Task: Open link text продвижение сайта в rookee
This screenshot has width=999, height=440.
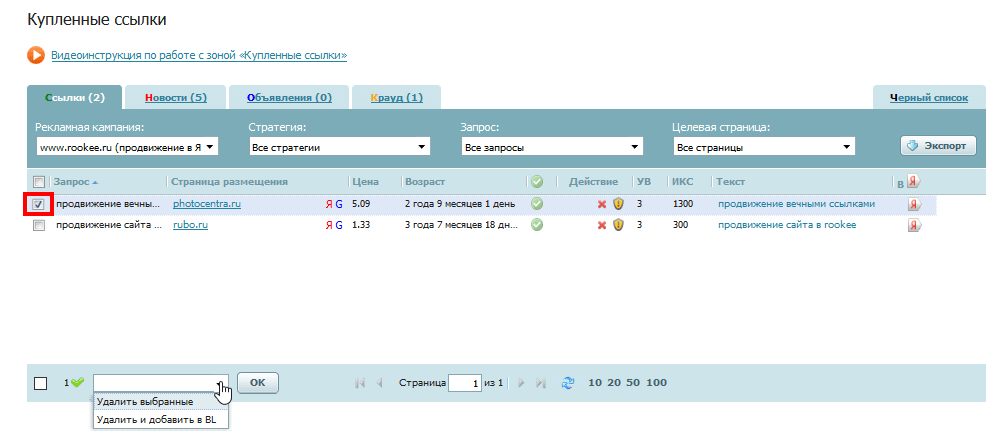Action: [x=787, y=225]
